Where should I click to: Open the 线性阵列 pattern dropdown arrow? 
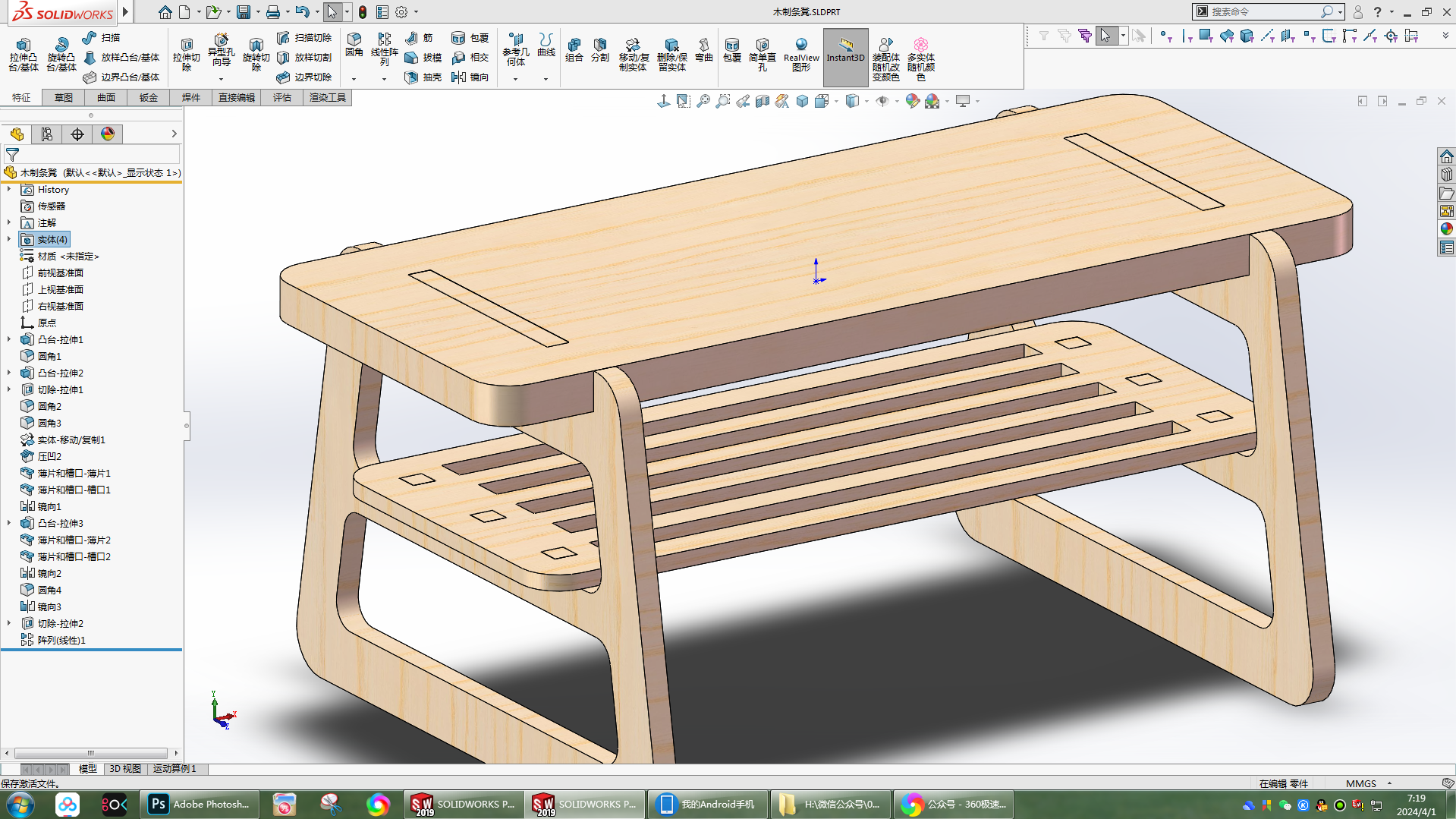tap(384, 79)
